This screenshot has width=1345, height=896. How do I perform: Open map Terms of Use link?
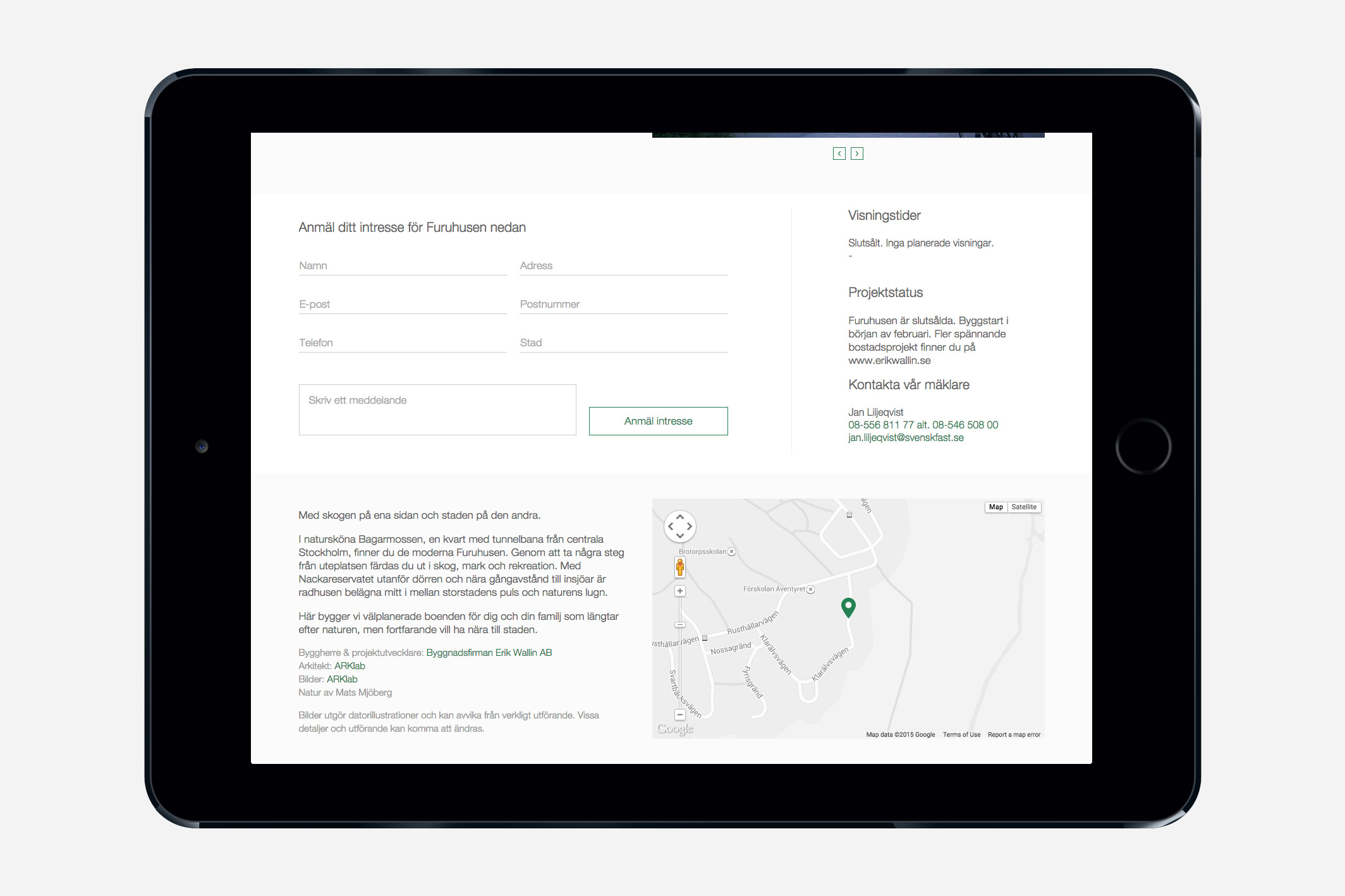click(x=961, y=734)
